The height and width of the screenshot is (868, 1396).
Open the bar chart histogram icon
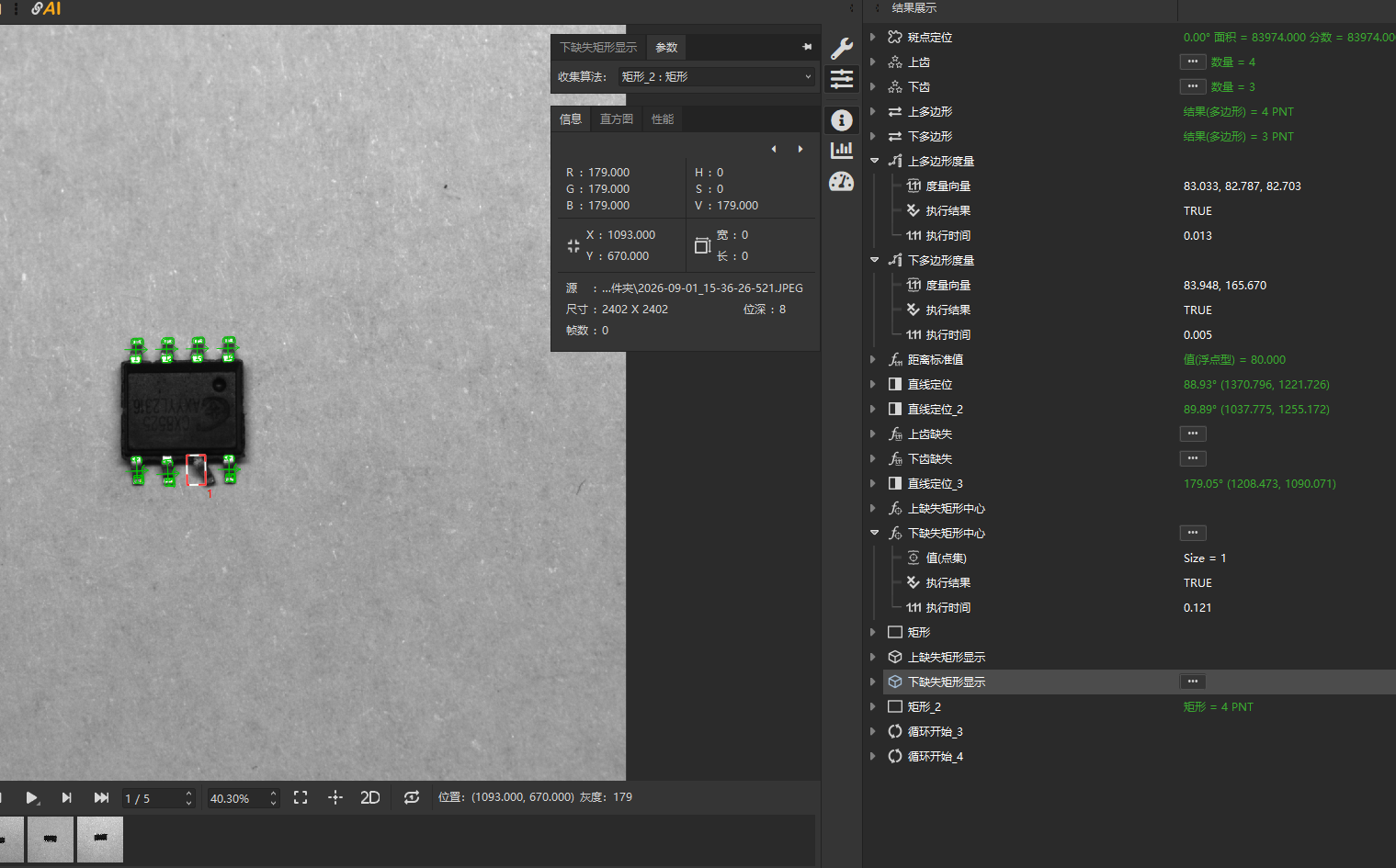(842, 150)
